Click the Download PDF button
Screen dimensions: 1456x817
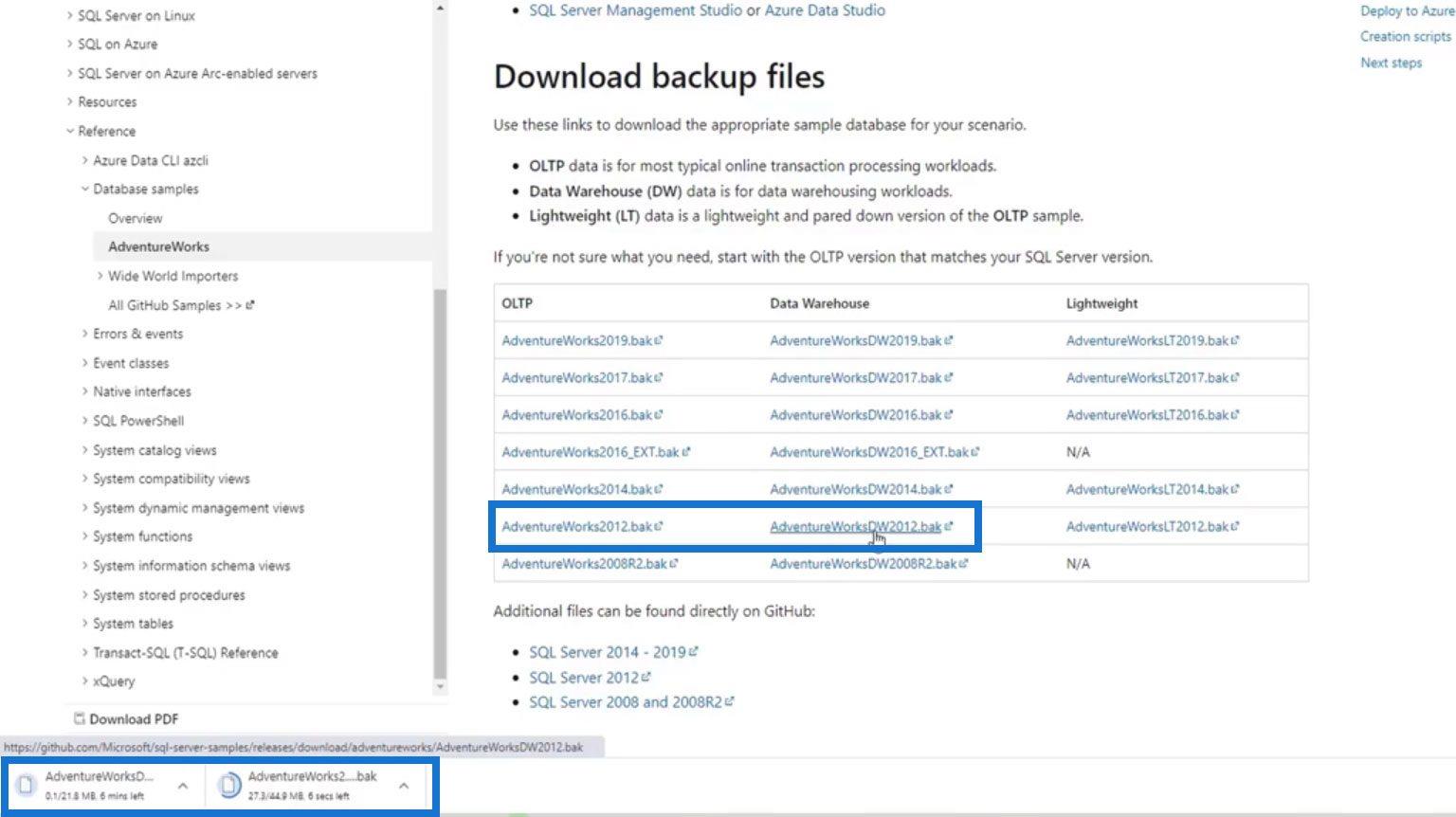[x=126, y=718]
